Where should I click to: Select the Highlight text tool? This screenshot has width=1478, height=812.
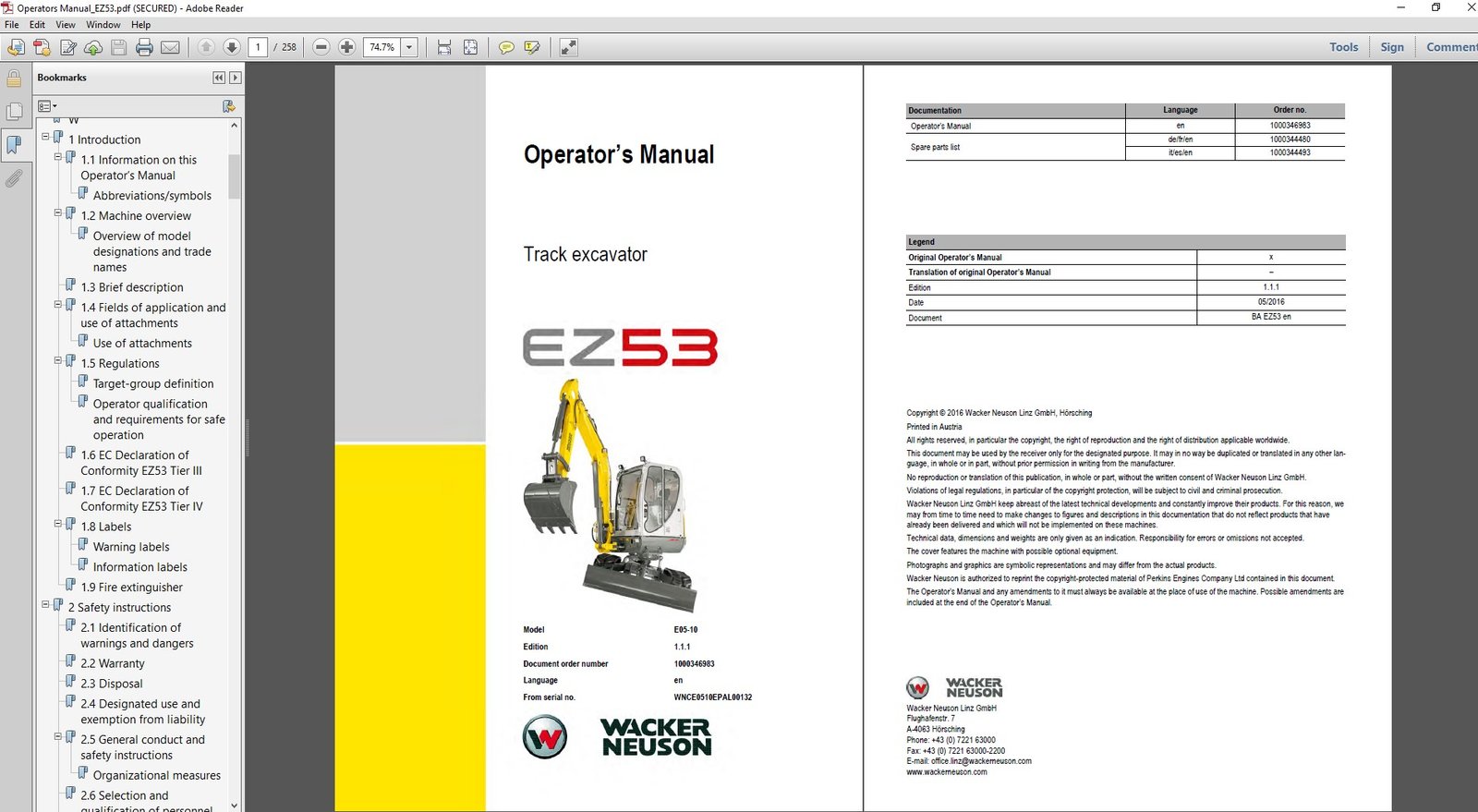pyautogui.click(x=532, y=47)
